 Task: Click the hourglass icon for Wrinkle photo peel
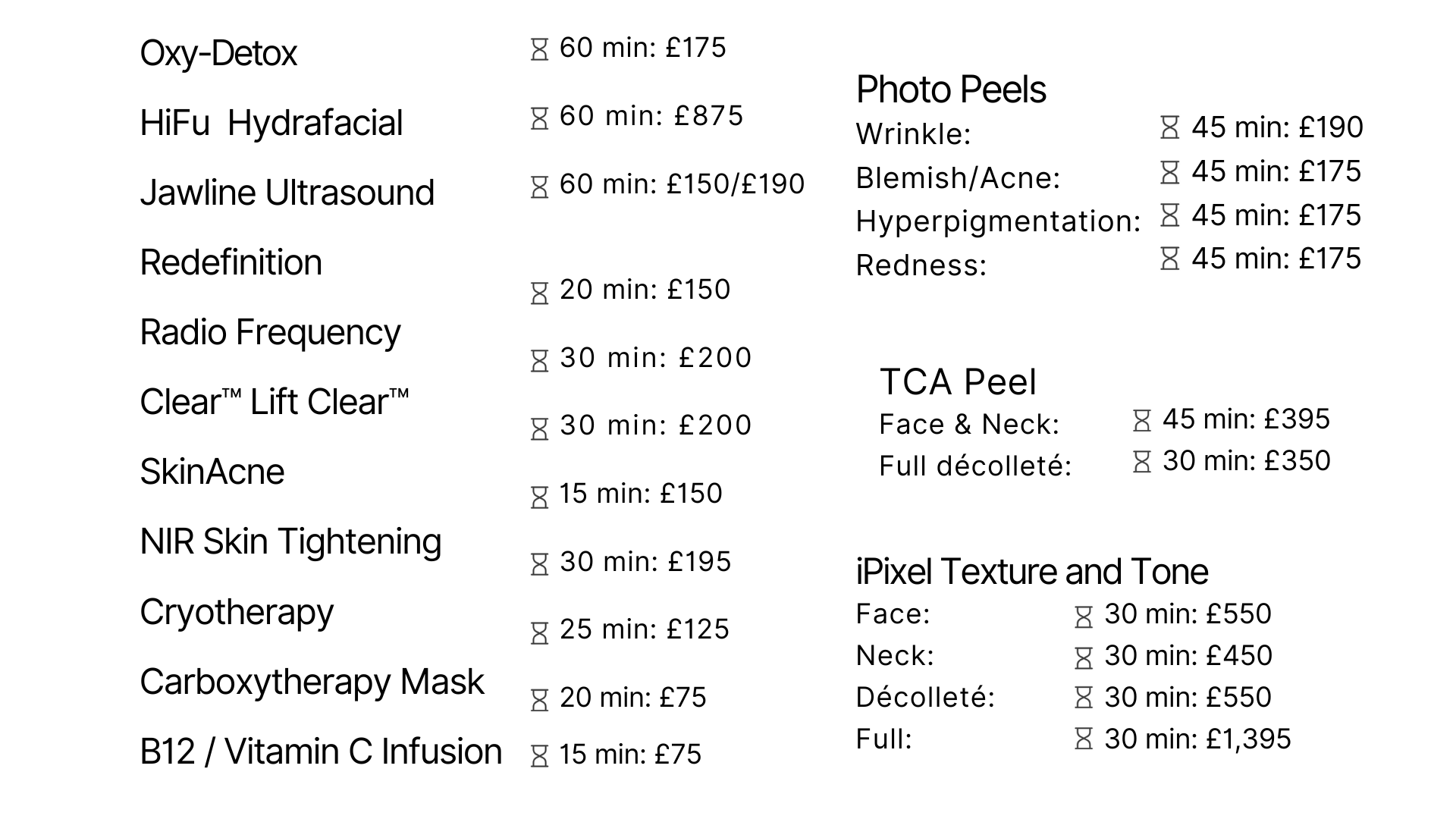point(1170,127)
